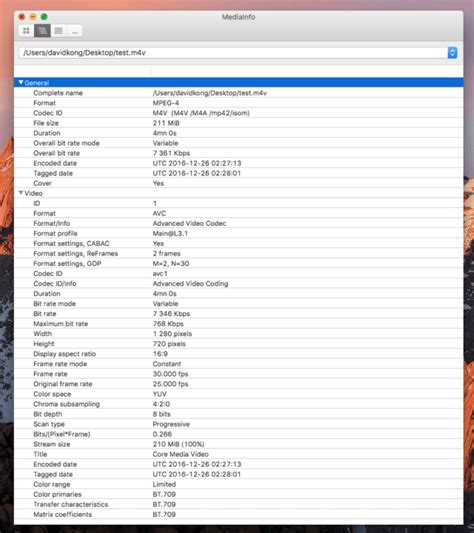The image size is (474, 533).
Task: Click the Advanced Video Coding value
Action: 190,283
